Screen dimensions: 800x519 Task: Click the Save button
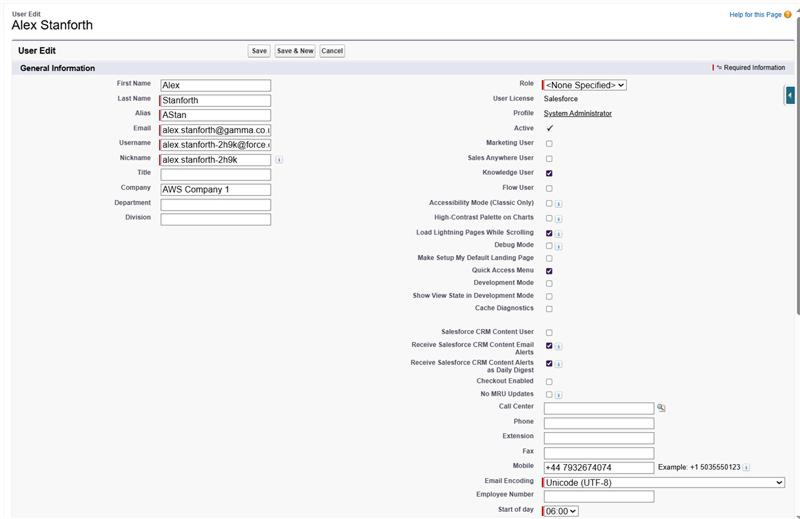259,51
